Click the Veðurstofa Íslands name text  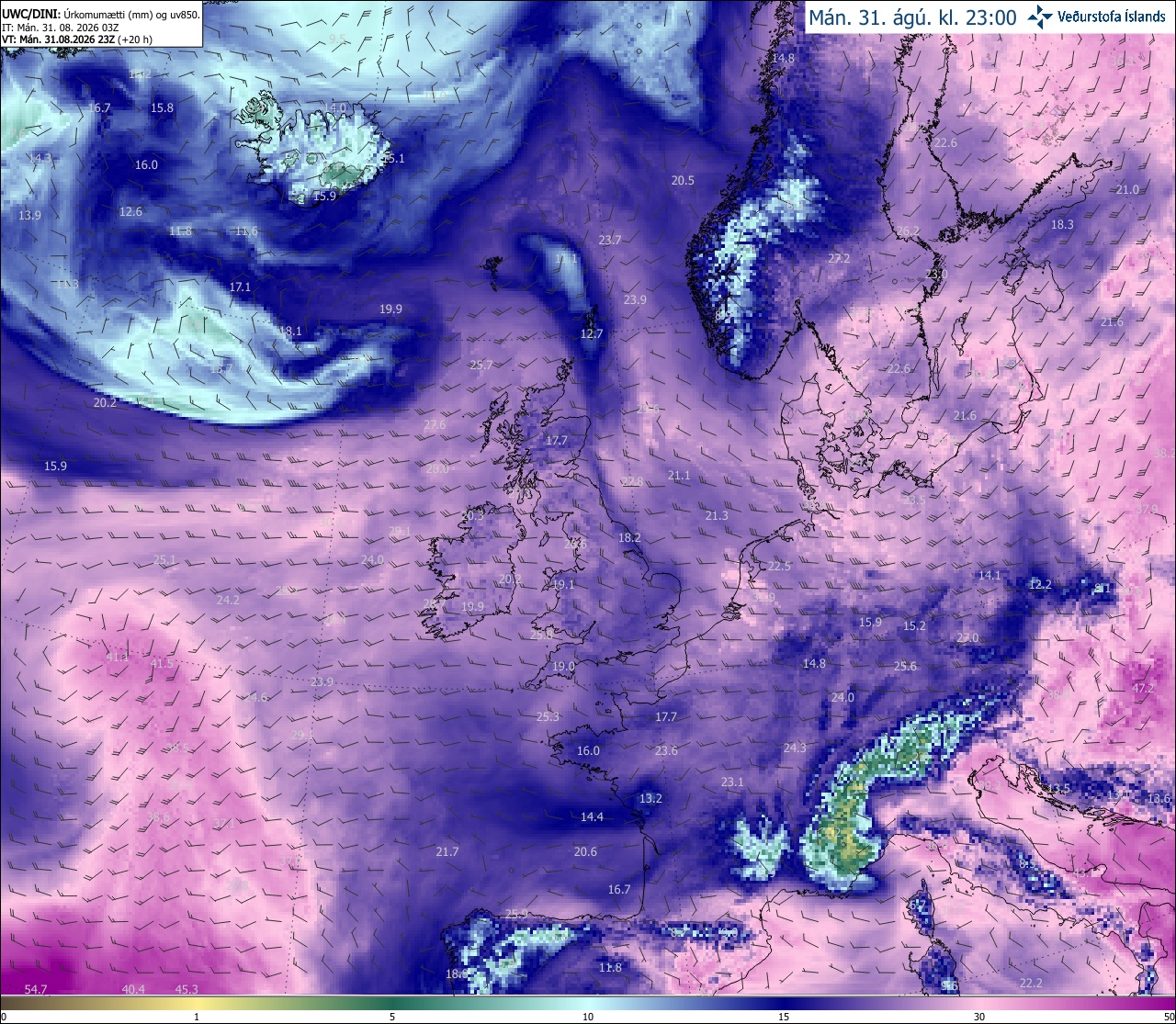pos(1112,17)
